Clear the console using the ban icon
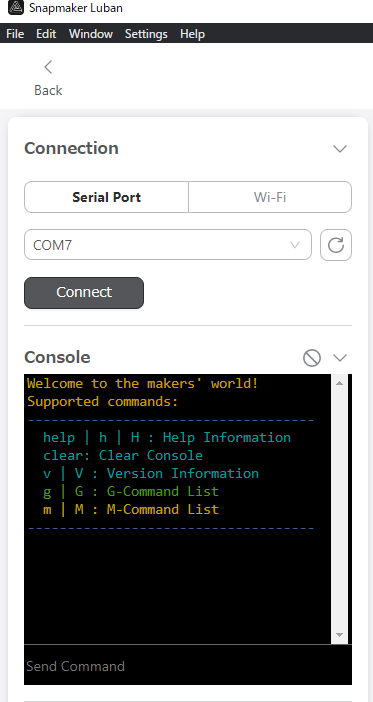 point(312,358)
